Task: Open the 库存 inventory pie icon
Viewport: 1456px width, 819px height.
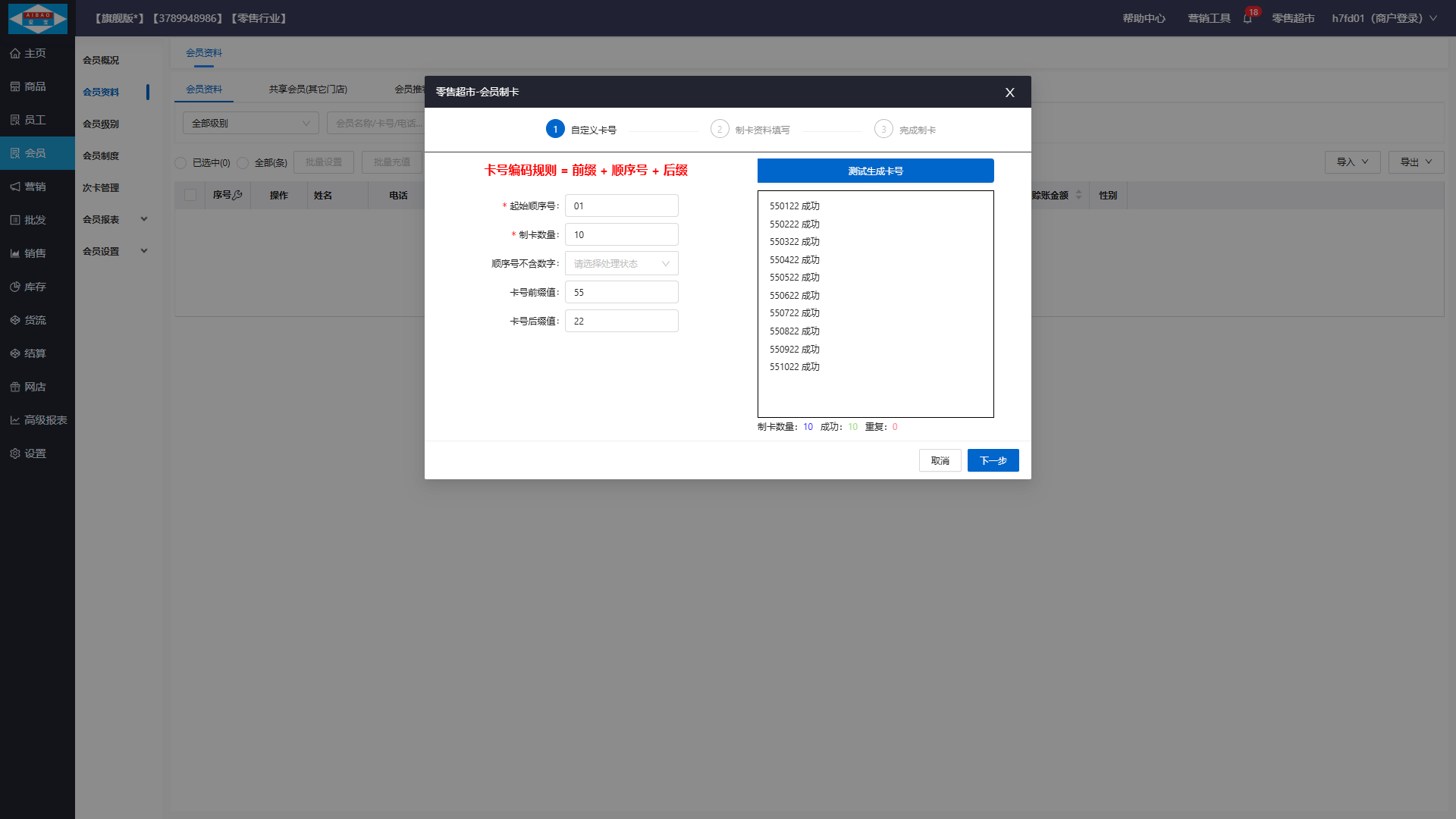Action: [15, 287]
